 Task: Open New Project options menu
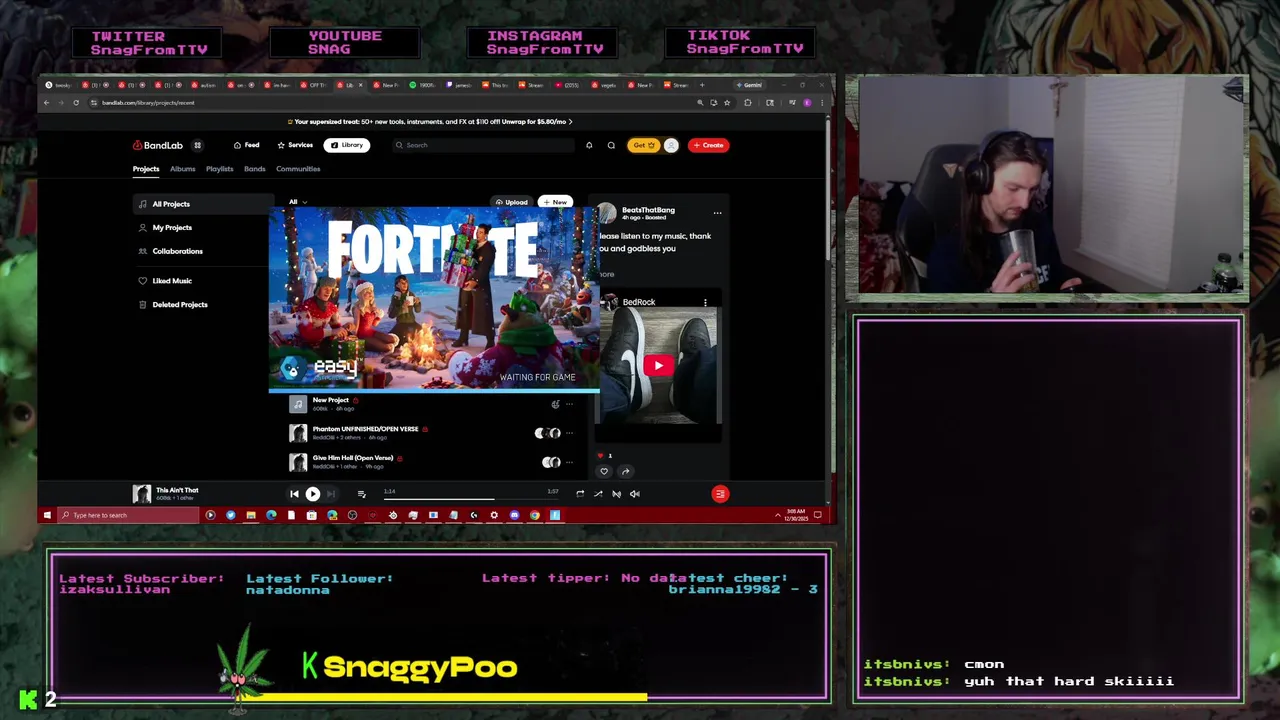pos(569,404)
